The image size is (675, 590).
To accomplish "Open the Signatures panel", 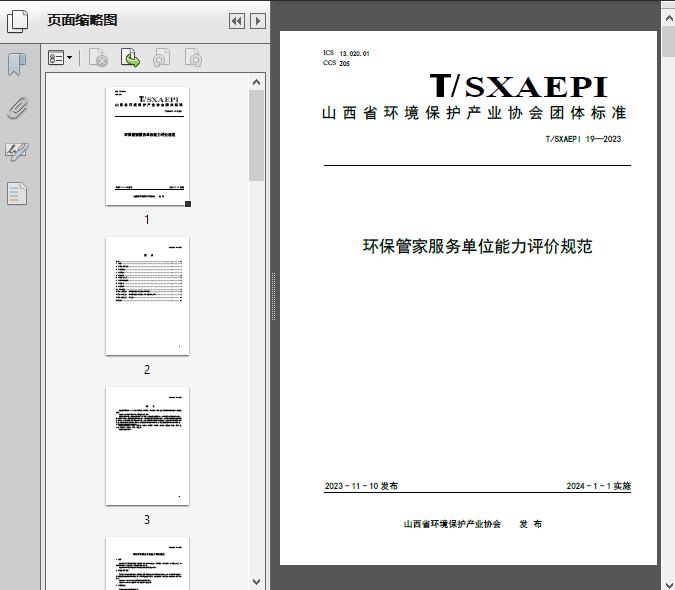I will point(17,151).
